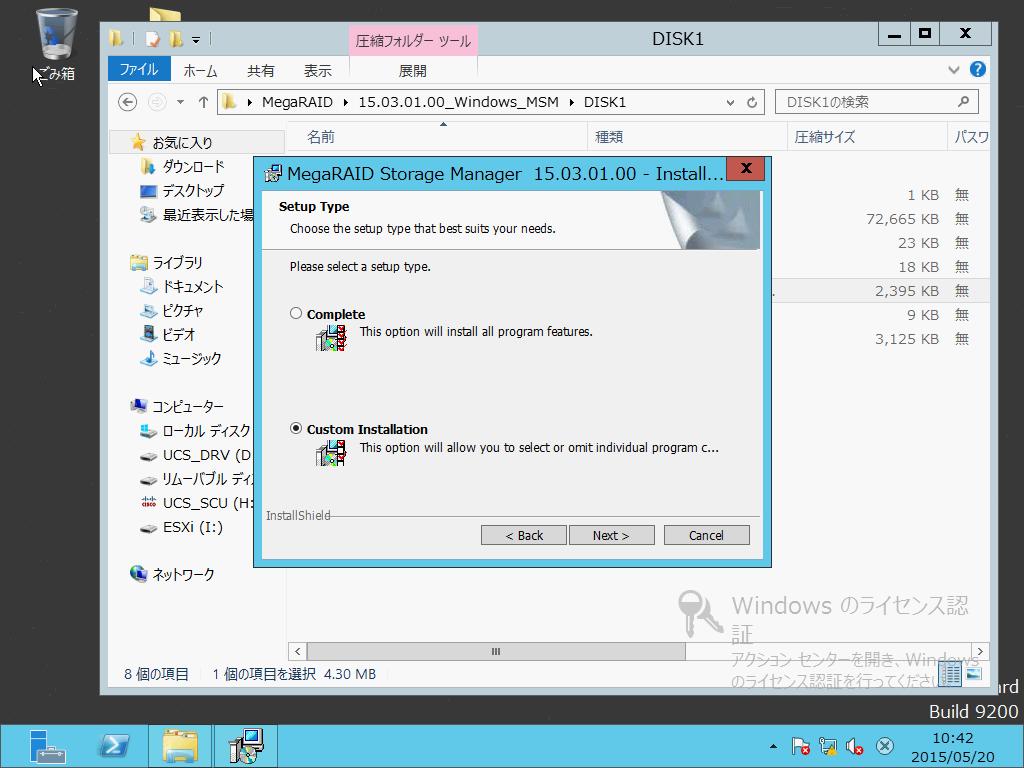
Task: Show hidden tray icons arrow
Action: (x=773, y=746)
